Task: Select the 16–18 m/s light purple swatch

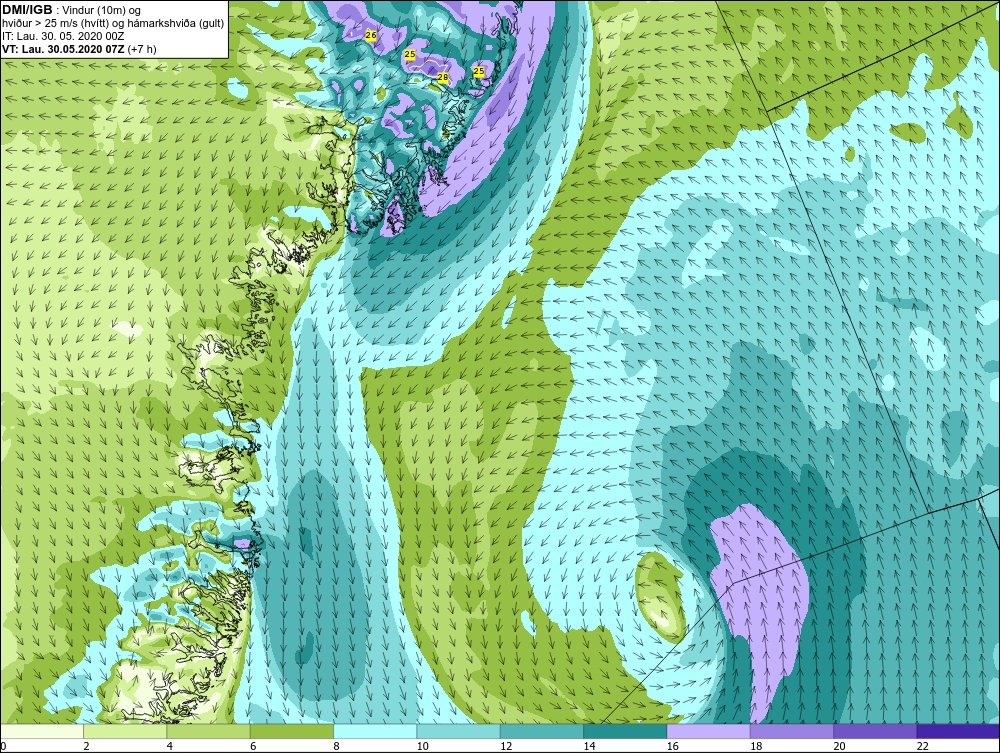Action: (x=709, y=731)
